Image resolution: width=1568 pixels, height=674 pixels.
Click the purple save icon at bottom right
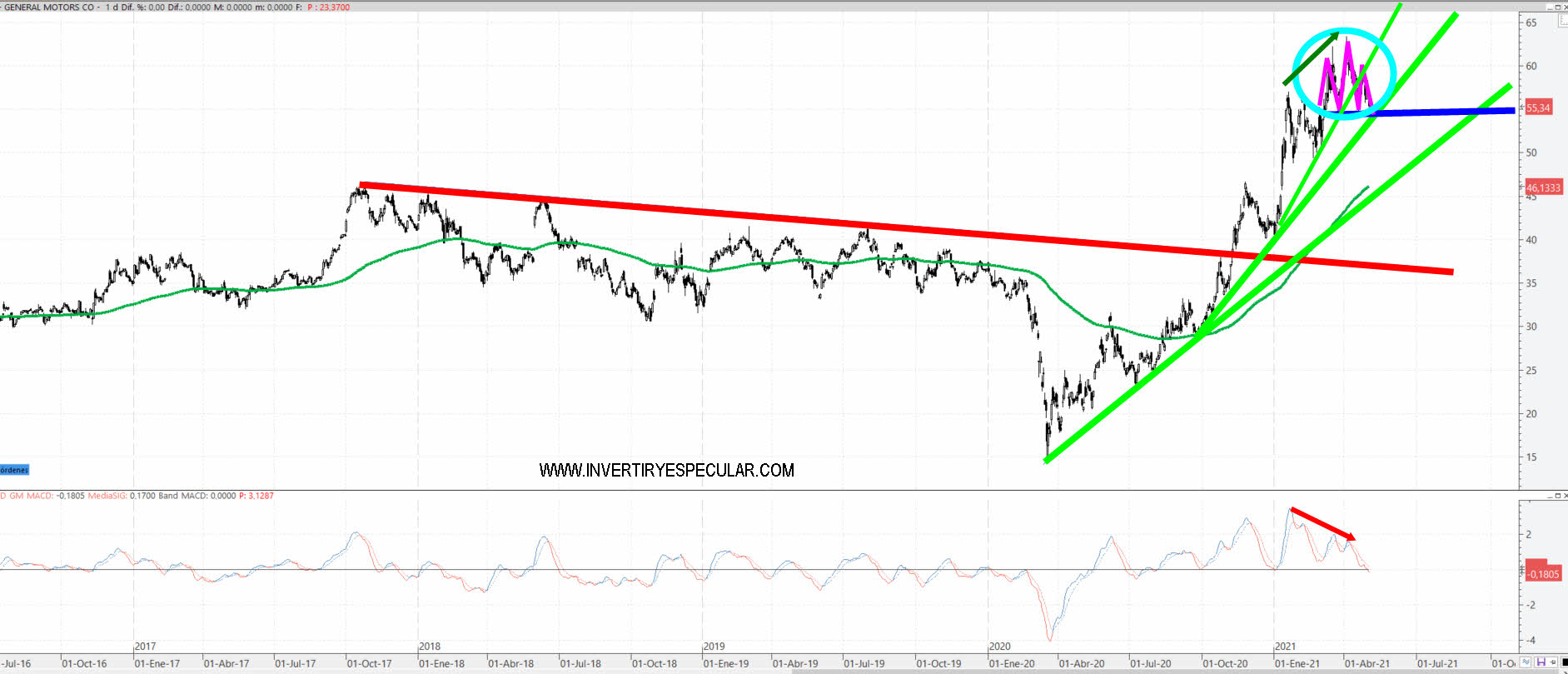(x=1541, y=662)
